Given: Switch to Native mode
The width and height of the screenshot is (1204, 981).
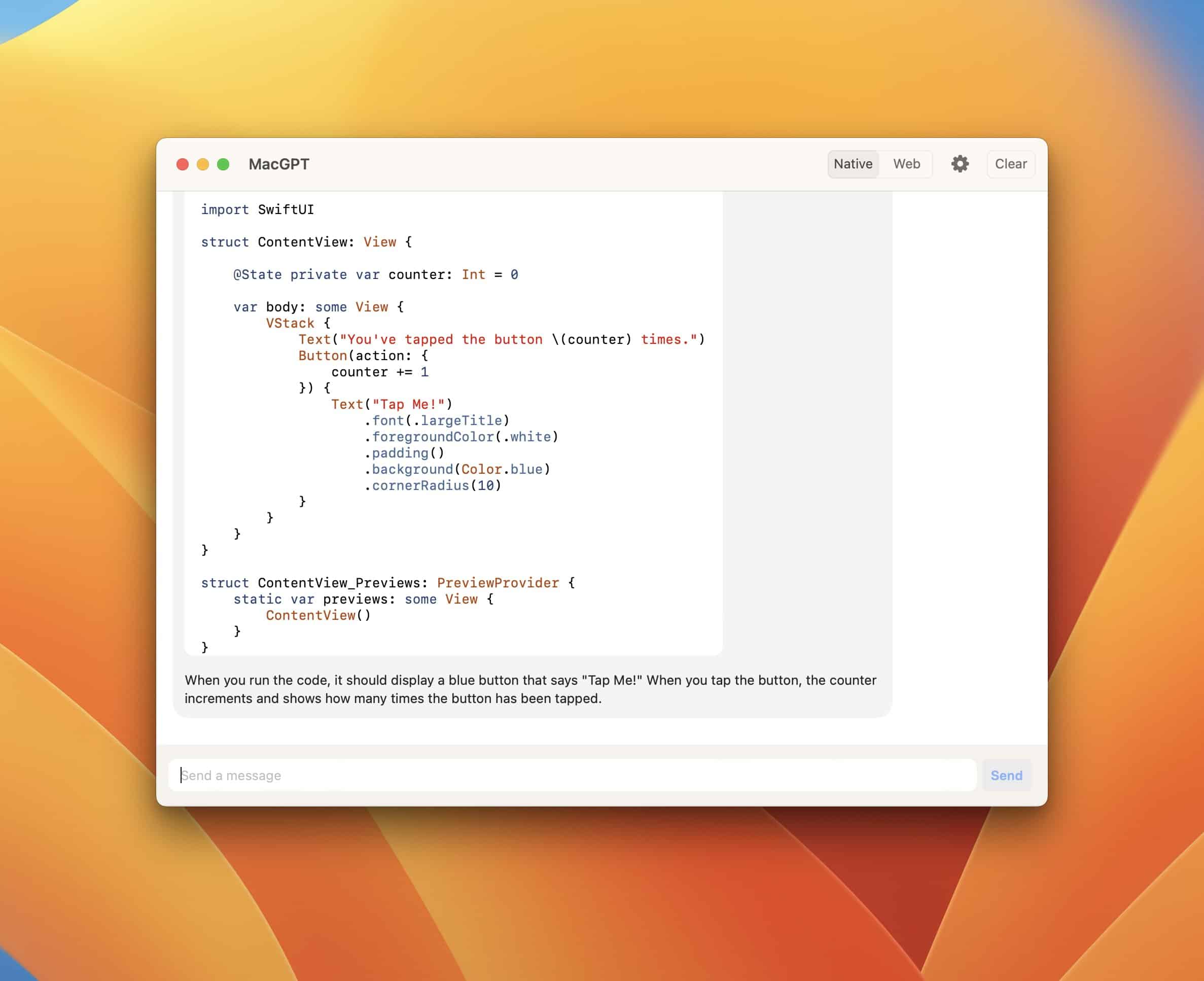Looking at the screenshot, I should pyautogui.click(x=853, y=164).
